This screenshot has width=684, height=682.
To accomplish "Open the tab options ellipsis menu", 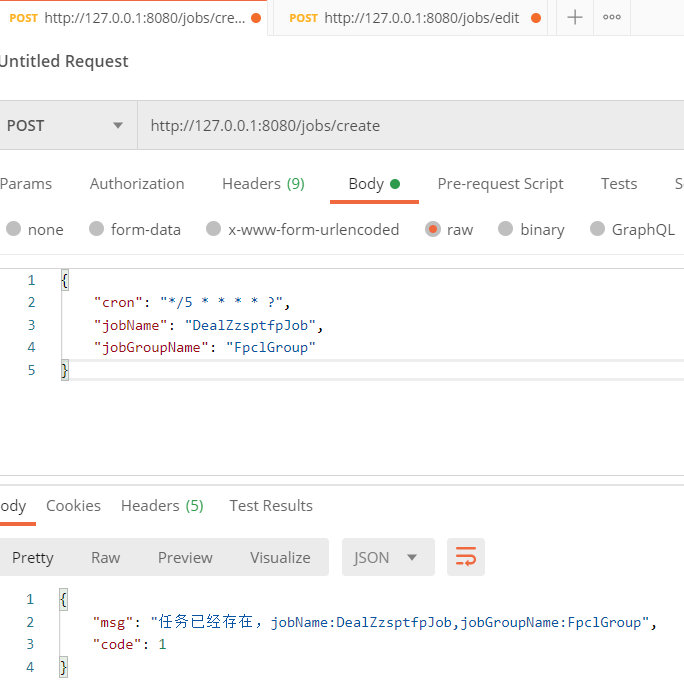I will click(612, 17).
